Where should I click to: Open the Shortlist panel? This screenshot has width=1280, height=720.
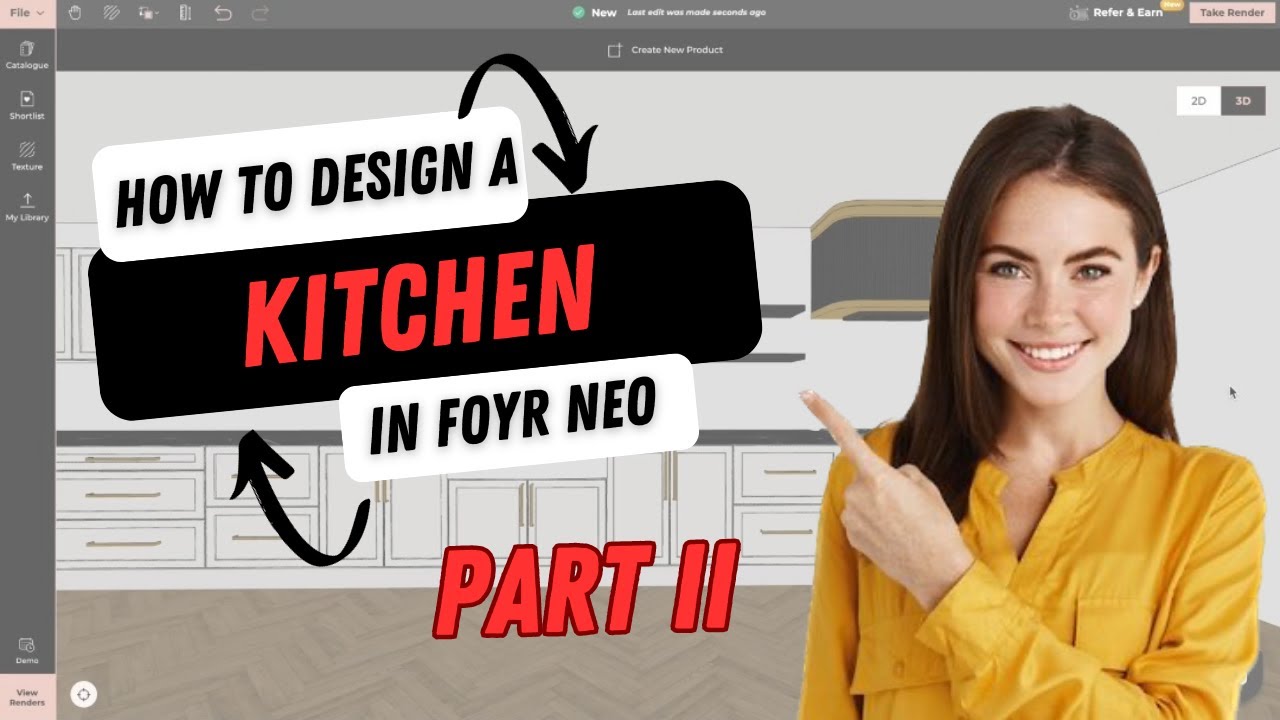[x=27, y=105]
